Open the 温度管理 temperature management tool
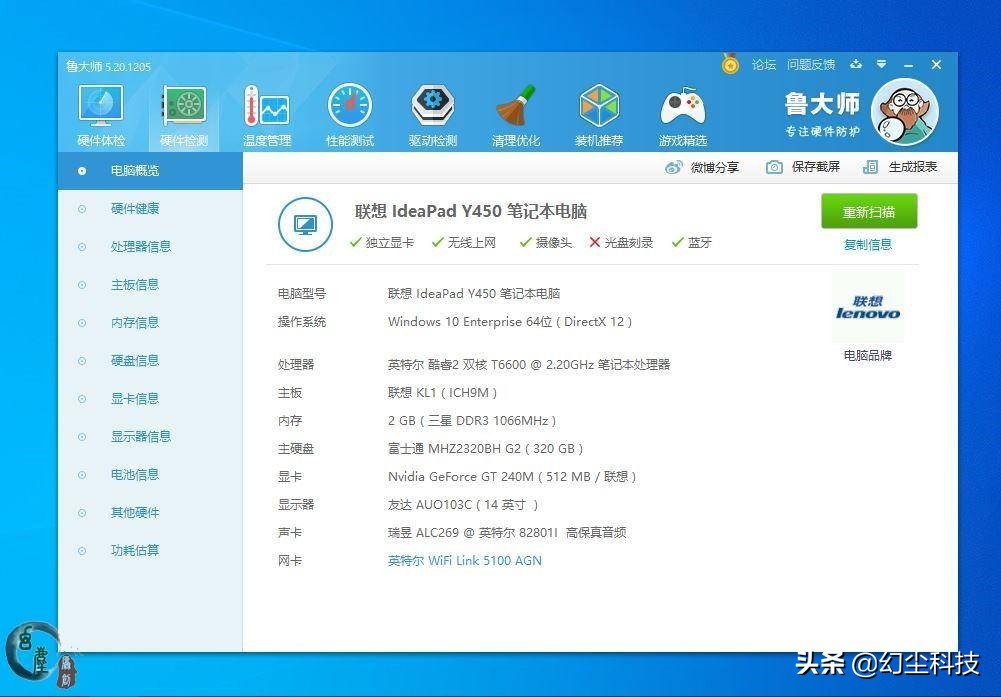 [x=265, y=110]
